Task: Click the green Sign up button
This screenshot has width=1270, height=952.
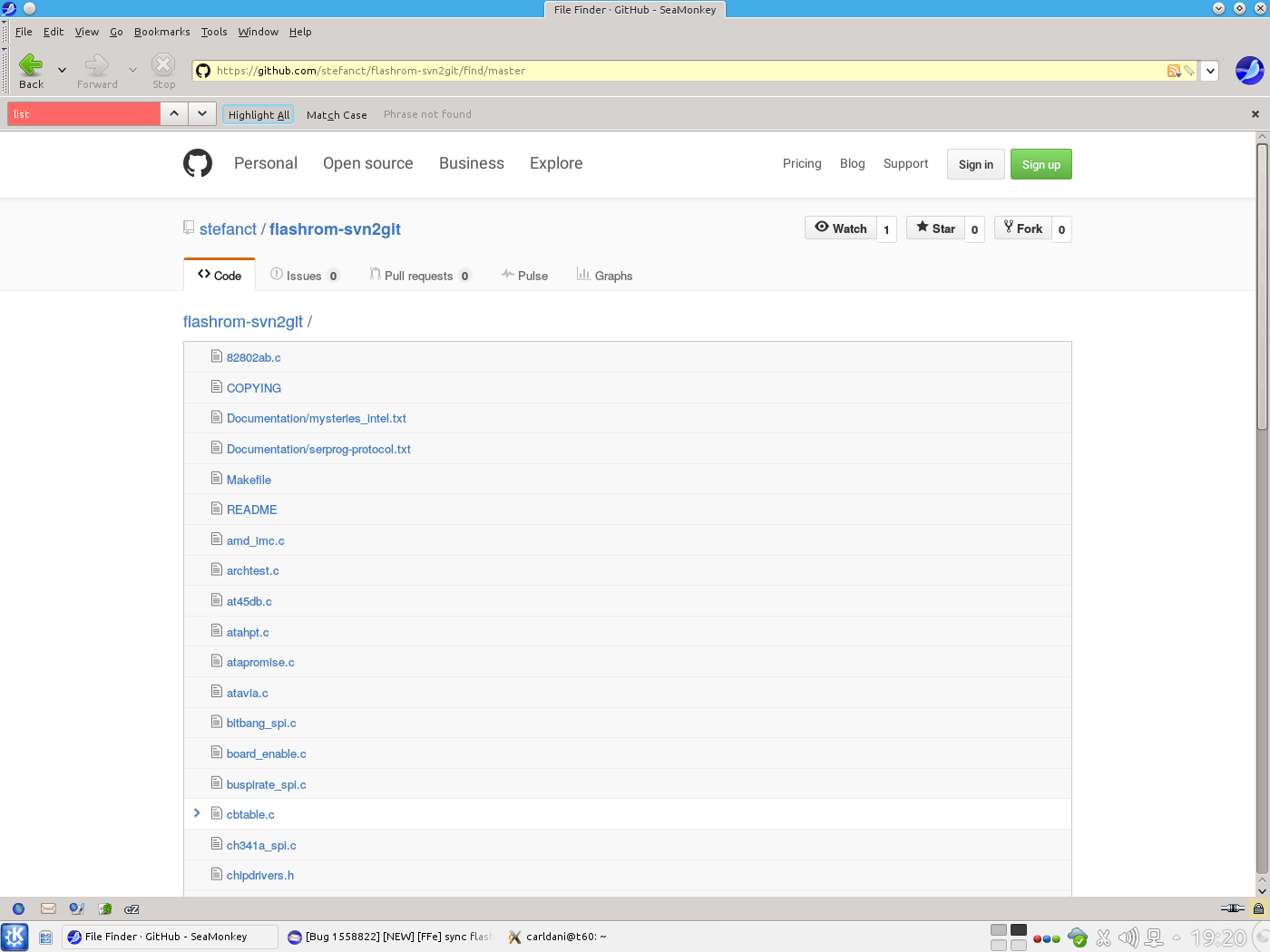Action: (x=1041, y=164)
